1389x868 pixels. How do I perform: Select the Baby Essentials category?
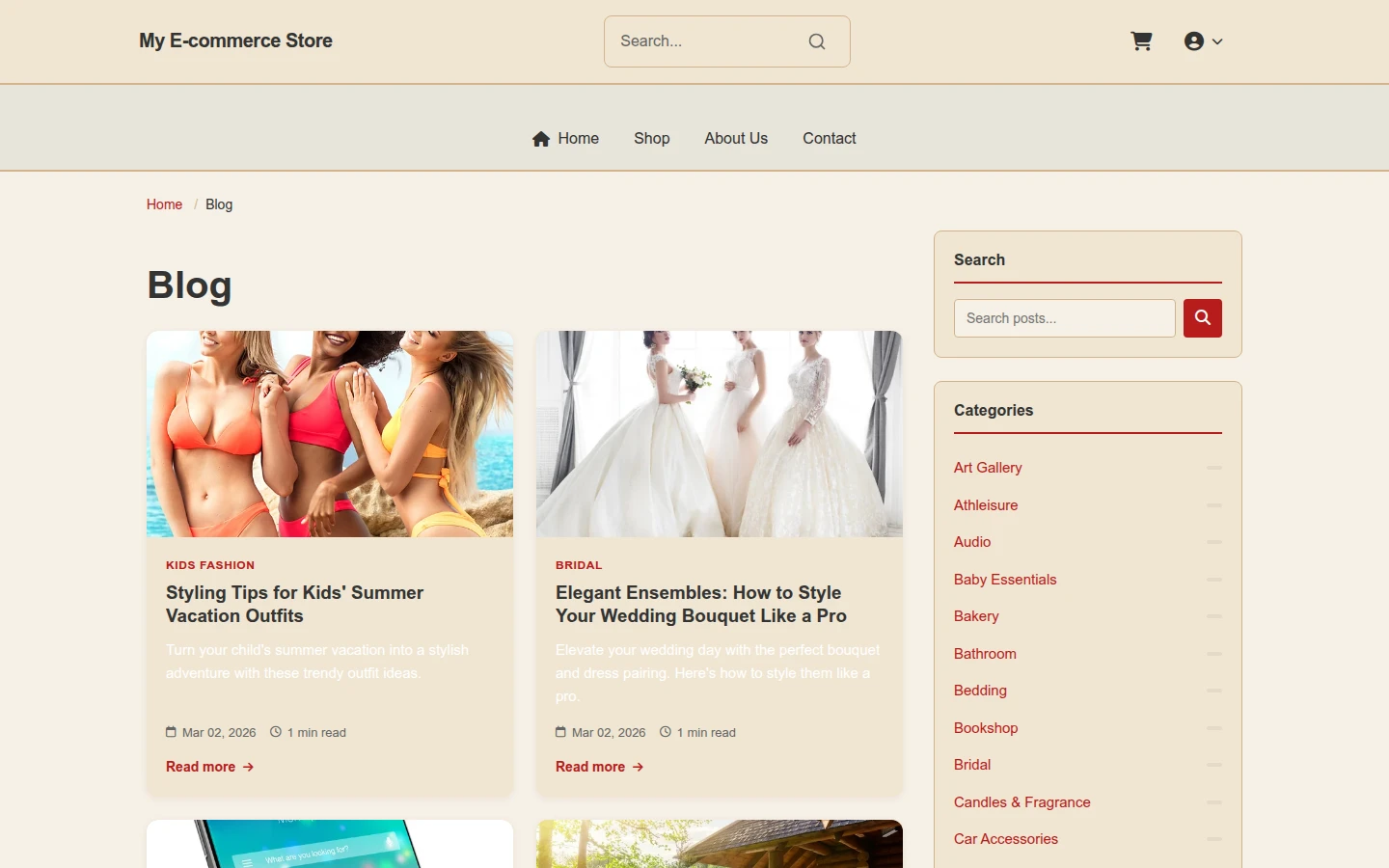tap(1005, 580)
